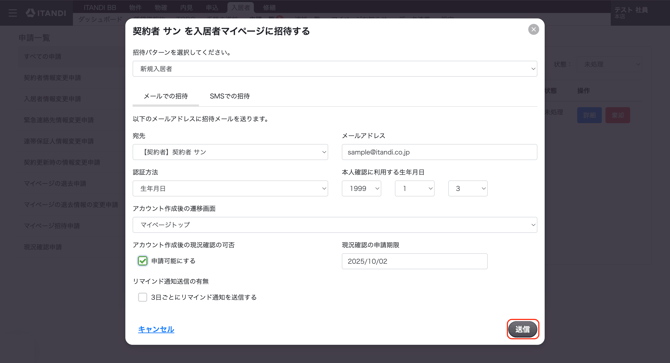Select 契約更新時の情報変更申請 in the sidebar
The width and height of the screenshot is (670, 363).
coord(62,162)
